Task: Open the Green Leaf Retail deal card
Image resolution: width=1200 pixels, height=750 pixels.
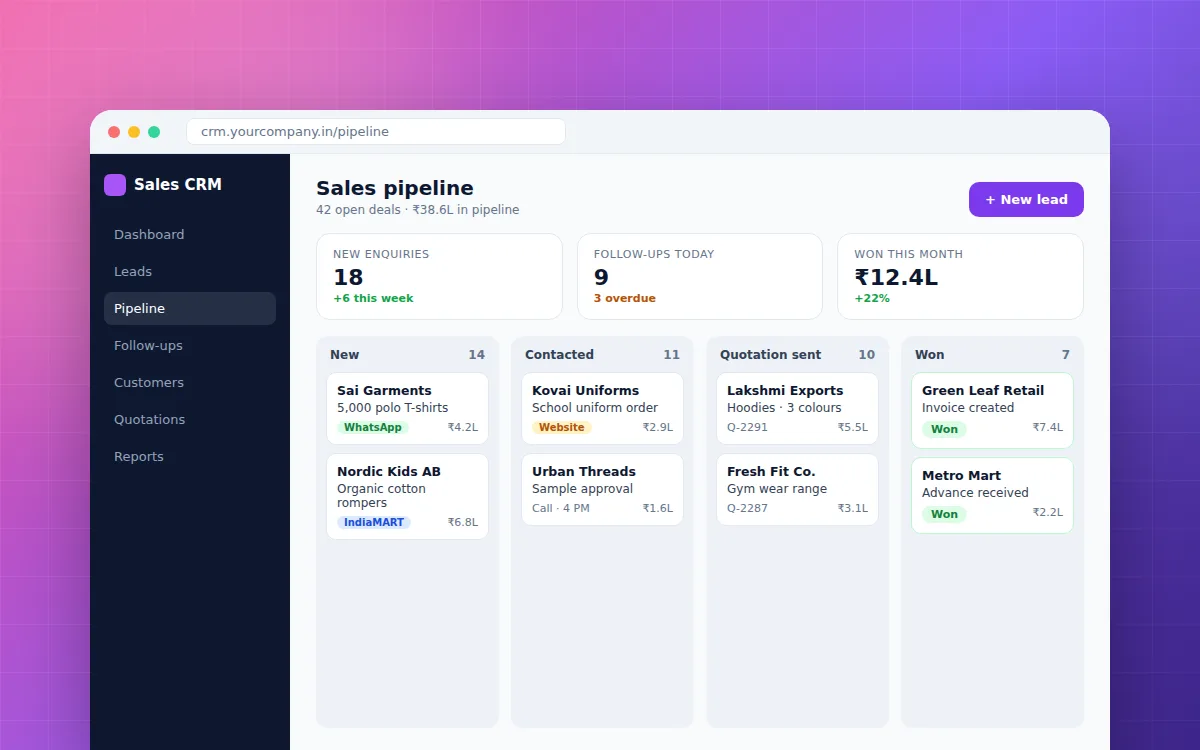Action: point(992,410)
